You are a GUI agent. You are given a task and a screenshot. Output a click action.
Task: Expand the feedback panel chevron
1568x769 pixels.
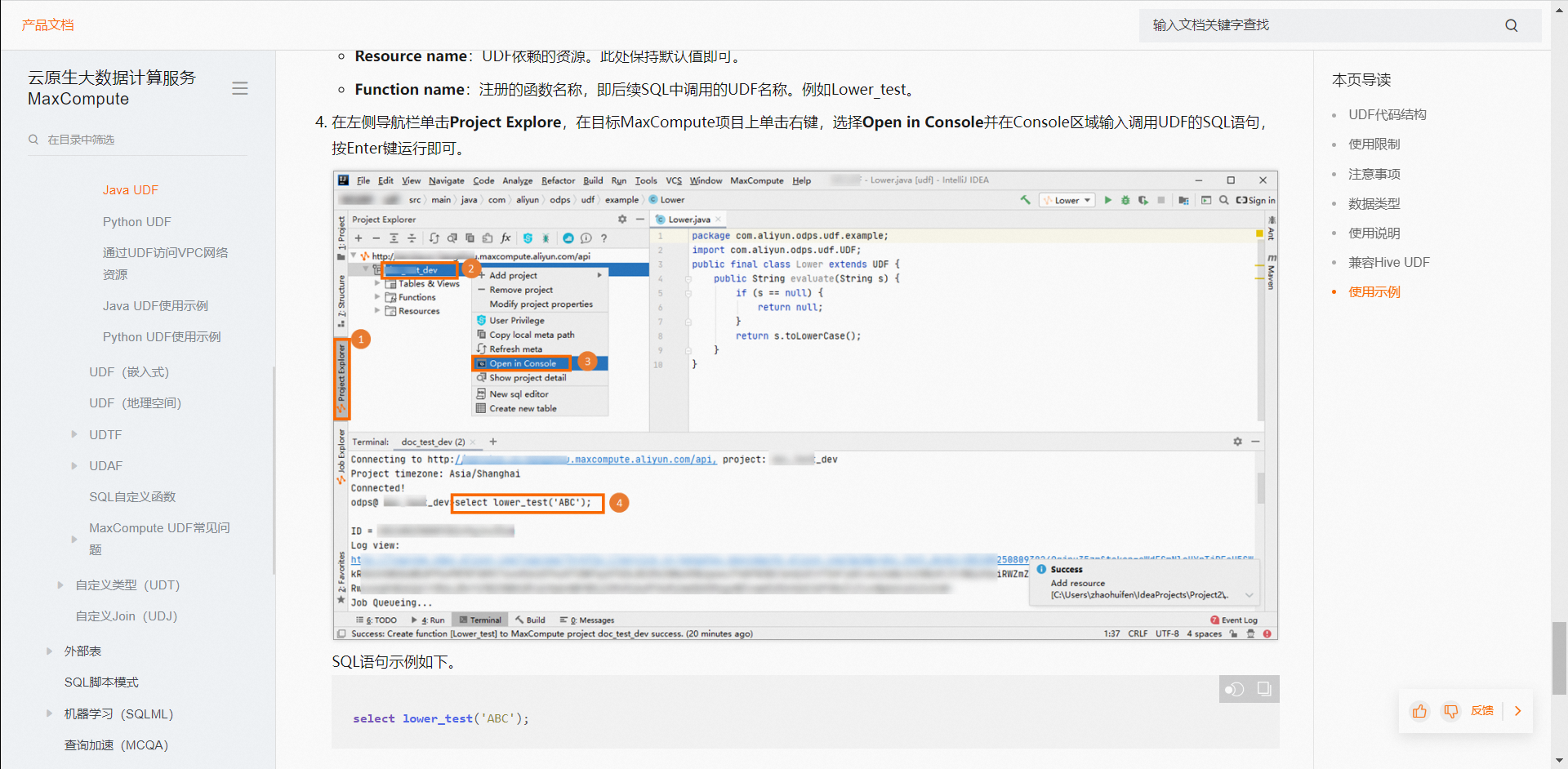coord(1518,711)
